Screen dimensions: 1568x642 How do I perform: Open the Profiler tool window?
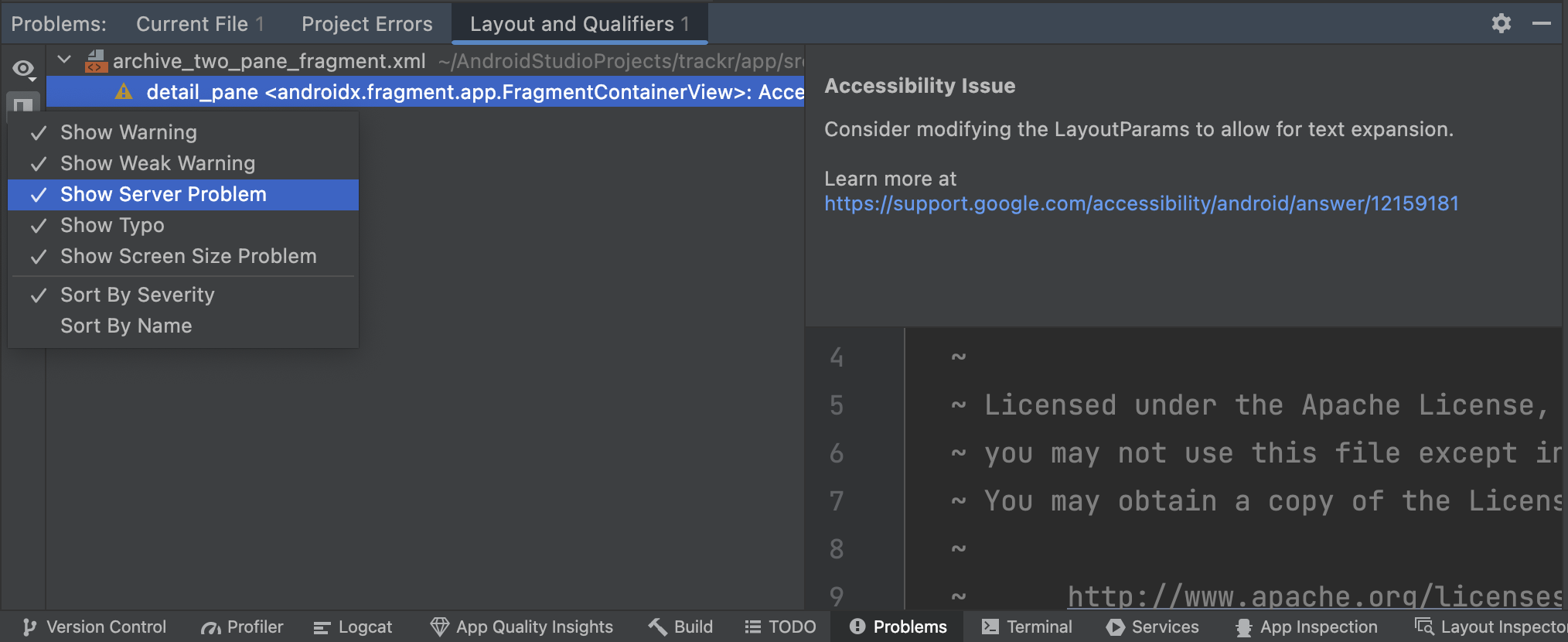[x=242, y=627]
